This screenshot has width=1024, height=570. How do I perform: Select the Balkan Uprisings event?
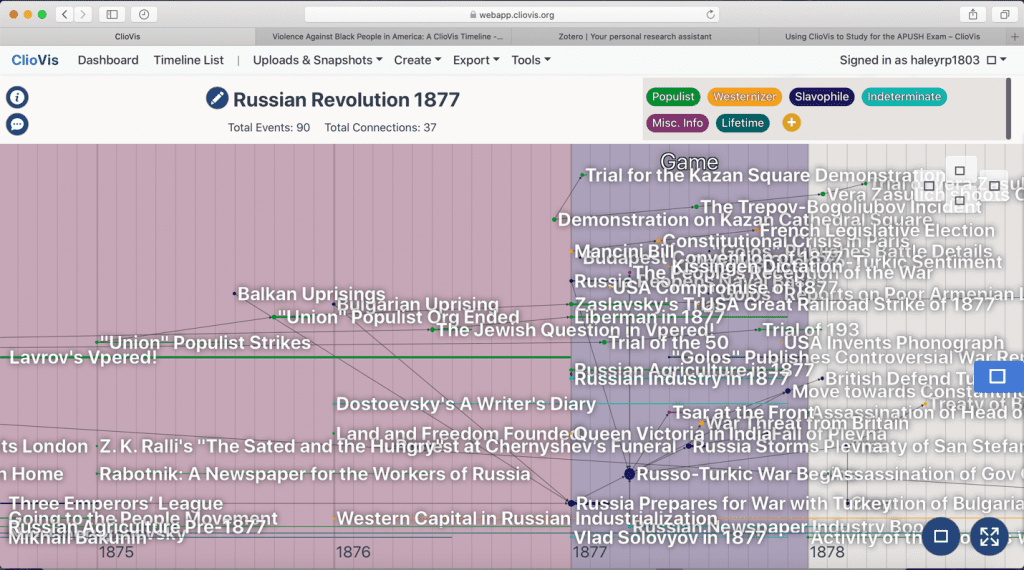[311, 294]
